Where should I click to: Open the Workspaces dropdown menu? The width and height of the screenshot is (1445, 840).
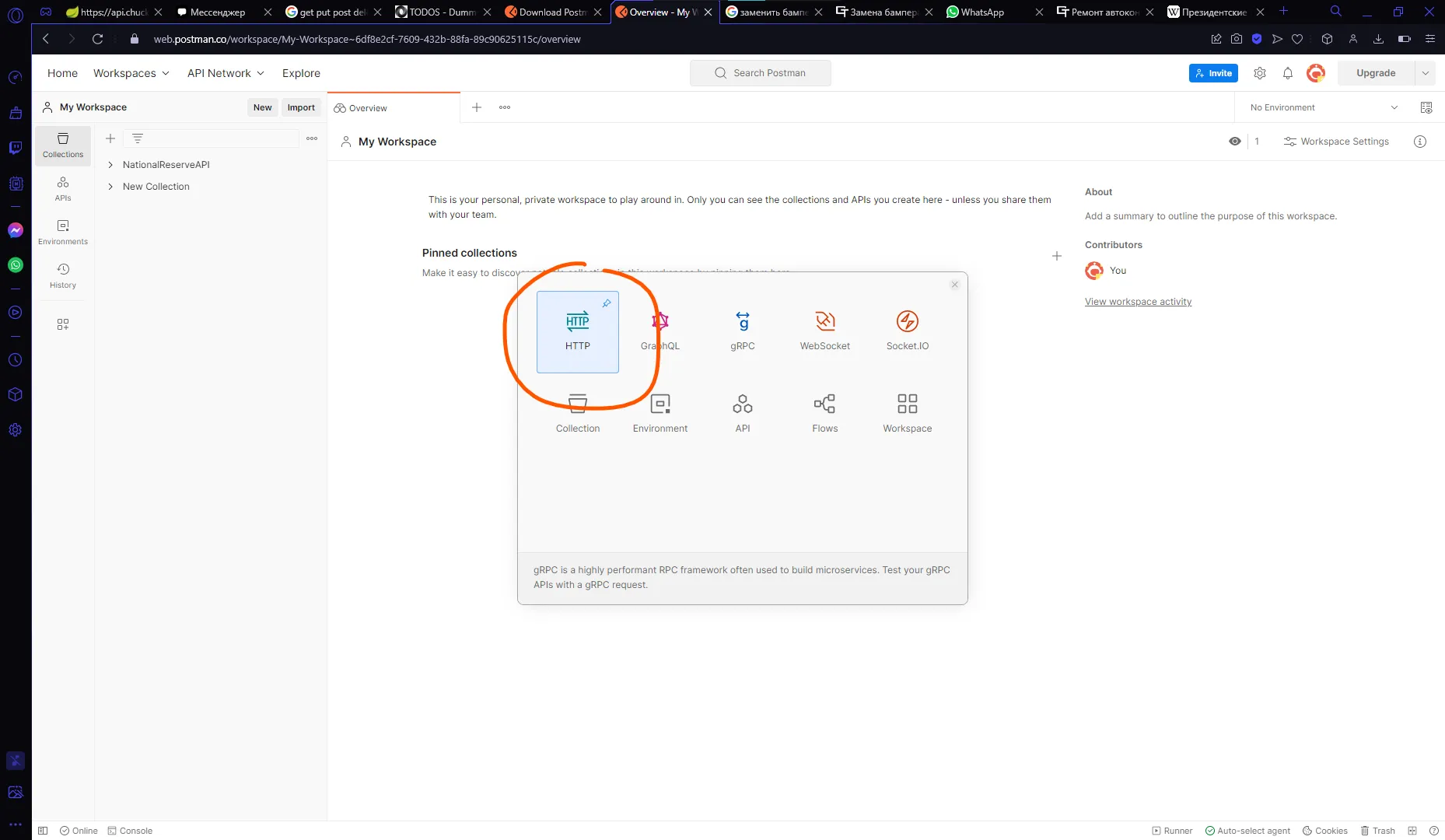coord(131,73)
